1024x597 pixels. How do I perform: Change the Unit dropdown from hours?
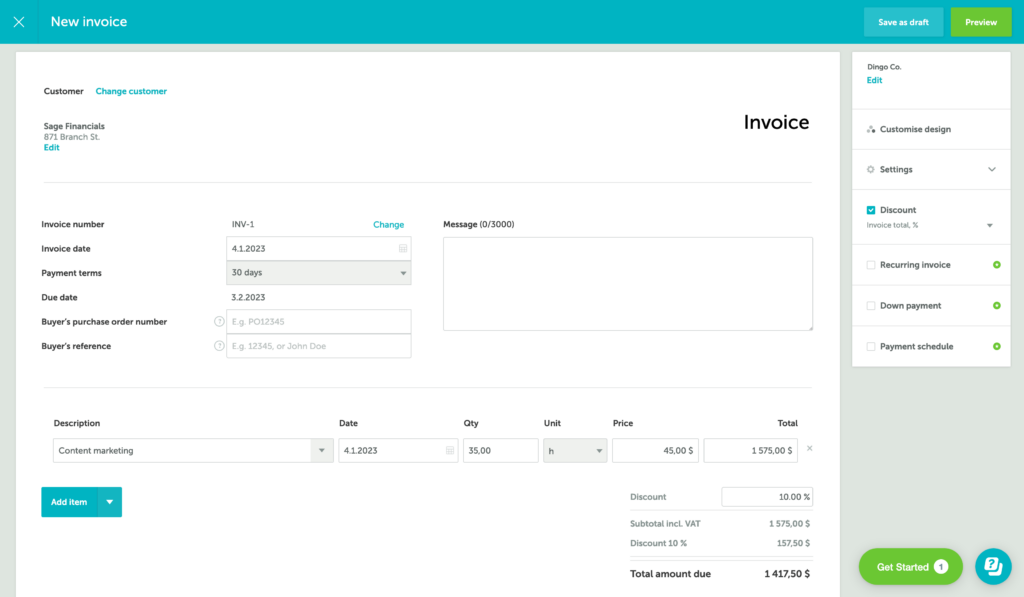click(x=596, y=450)
